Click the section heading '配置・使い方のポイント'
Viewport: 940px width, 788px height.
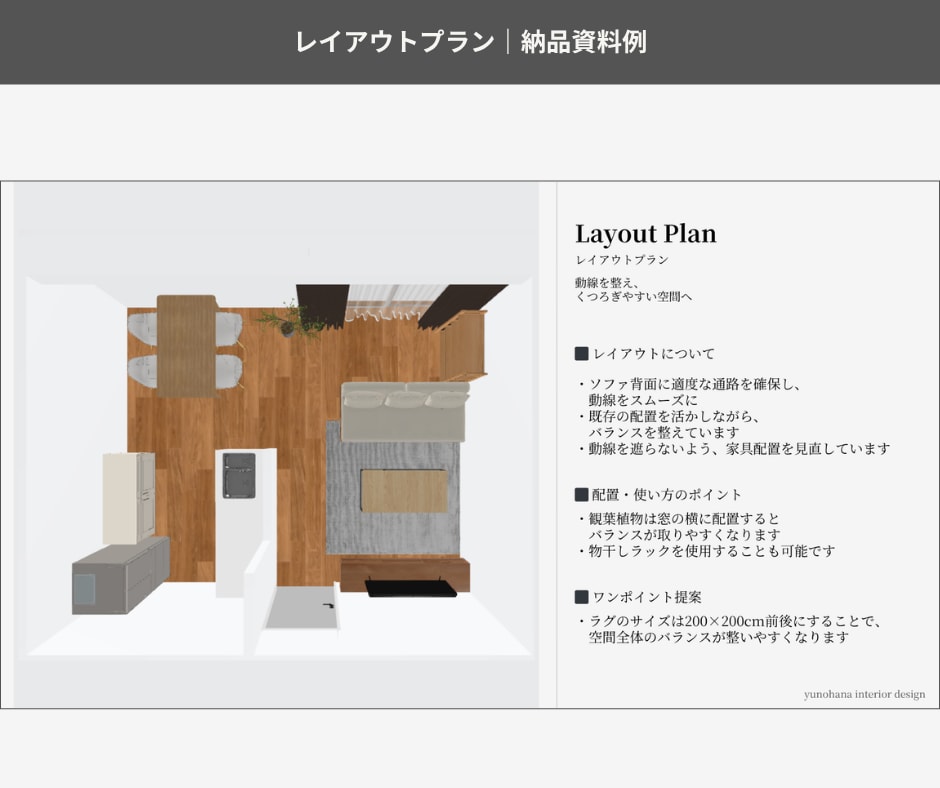pos(667,495)
